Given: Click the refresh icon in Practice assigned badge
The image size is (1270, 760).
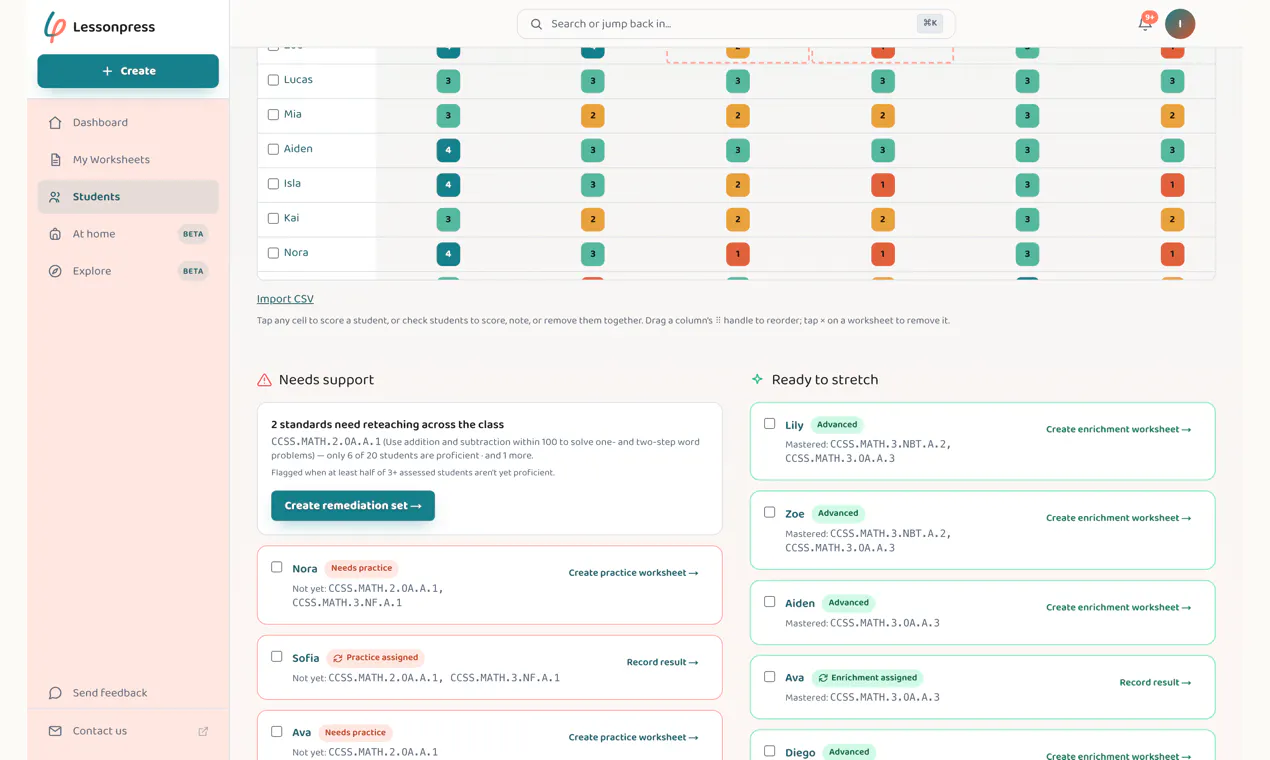Looking at the screenshot, I should 338,658.
